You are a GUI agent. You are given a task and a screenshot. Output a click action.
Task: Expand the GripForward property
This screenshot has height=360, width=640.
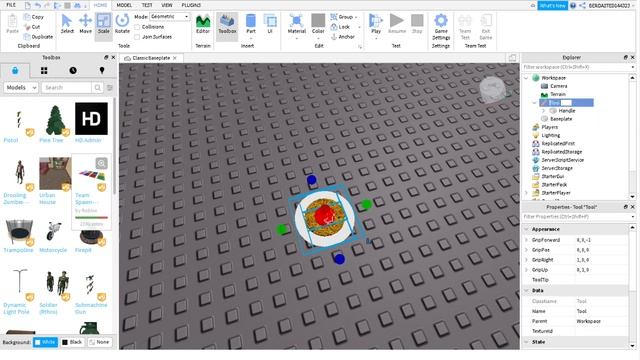coord(526,240)
